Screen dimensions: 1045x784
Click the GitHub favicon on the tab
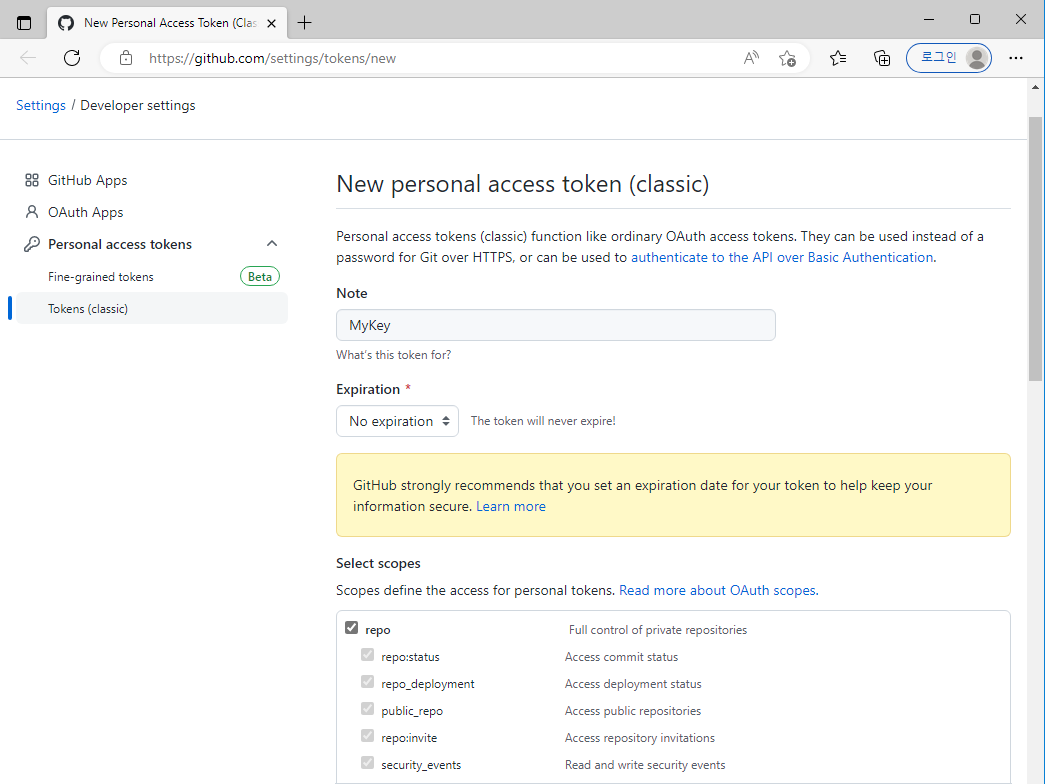point(65,23)
